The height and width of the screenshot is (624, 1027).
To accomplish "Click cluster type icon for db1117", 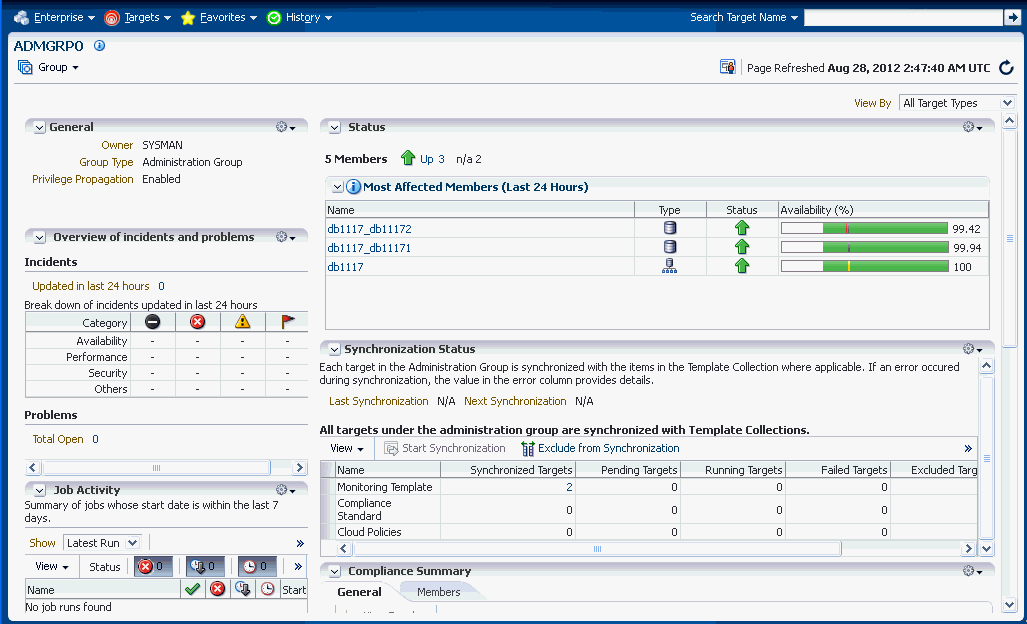I will click(x=669, y=266).
